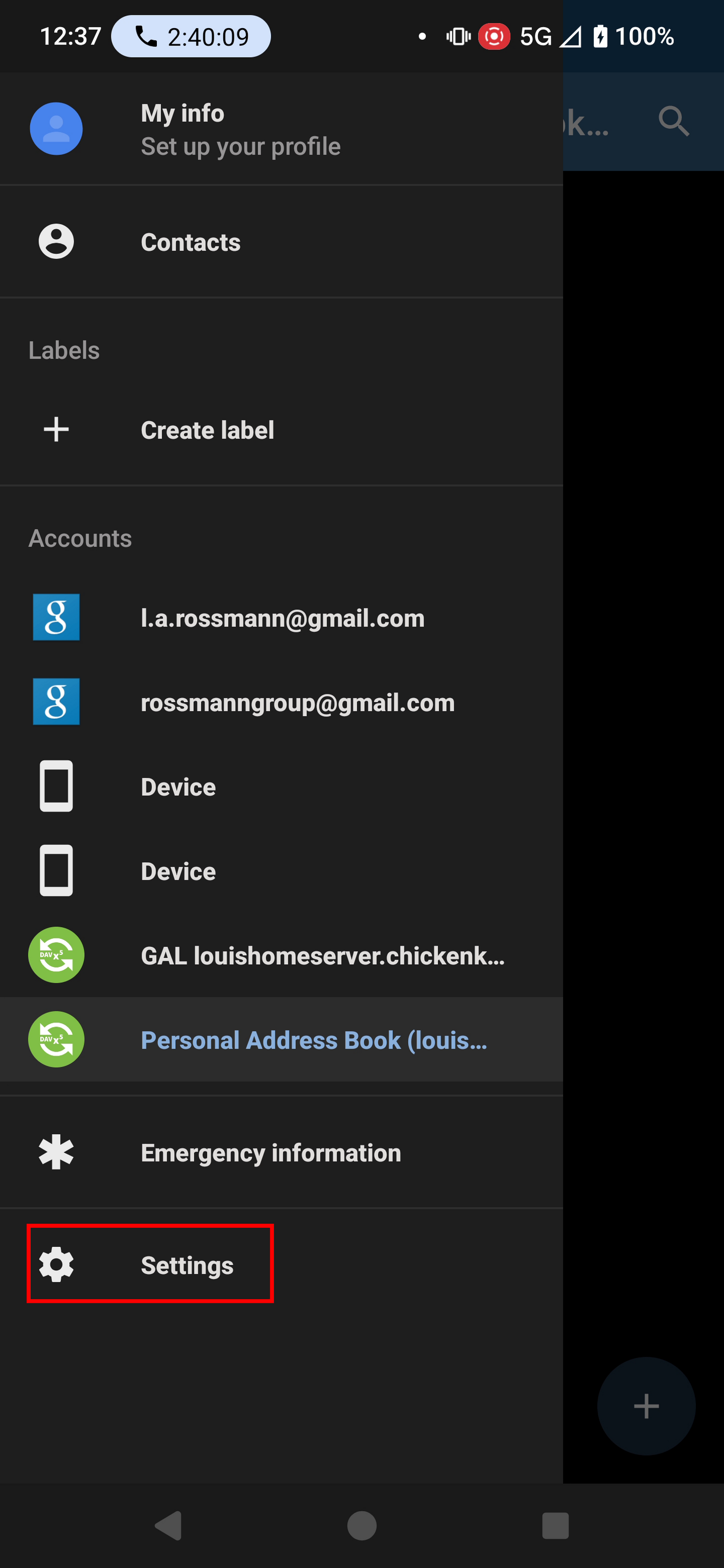Tap the Emergency information asterisk icon

(56, 1152)
